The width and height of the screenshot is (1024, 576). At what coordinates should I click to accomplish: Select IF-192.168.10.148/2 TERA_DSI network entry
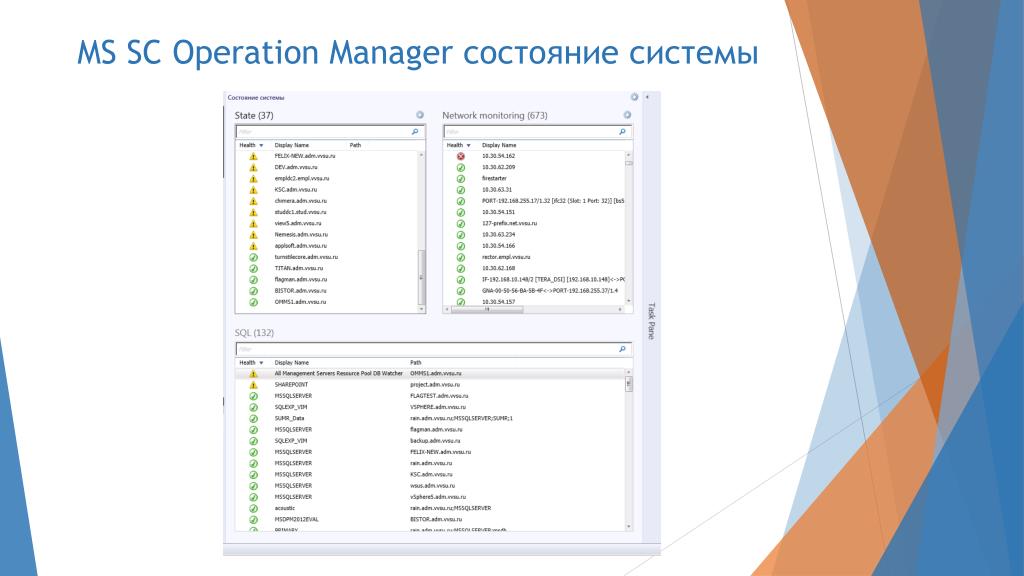(x=553, y=280)
